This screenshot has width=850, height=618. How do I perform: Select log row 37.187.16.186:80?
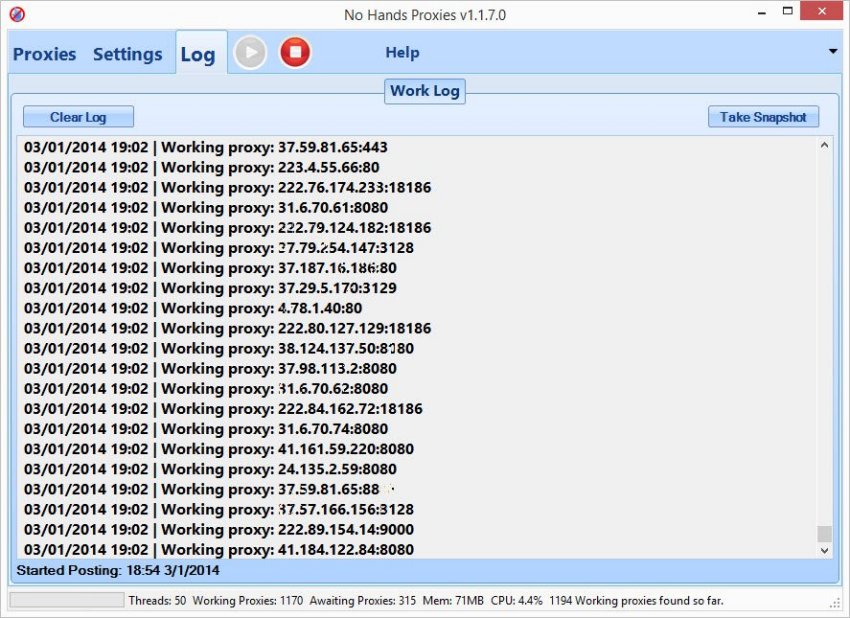pyautogui.click(x=210, y=268)
